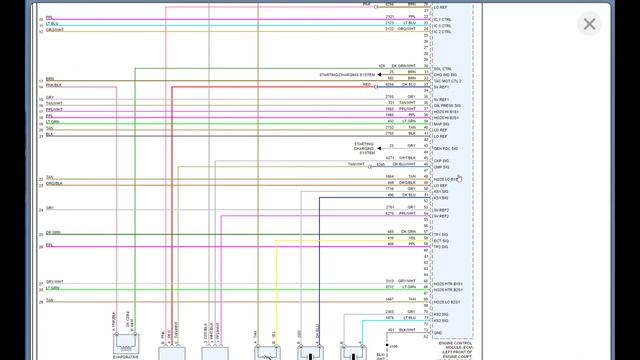This screenshot has width=640, height=360.
Task: Click the TP2 SIG pin label
Action: tap(441, 247)
